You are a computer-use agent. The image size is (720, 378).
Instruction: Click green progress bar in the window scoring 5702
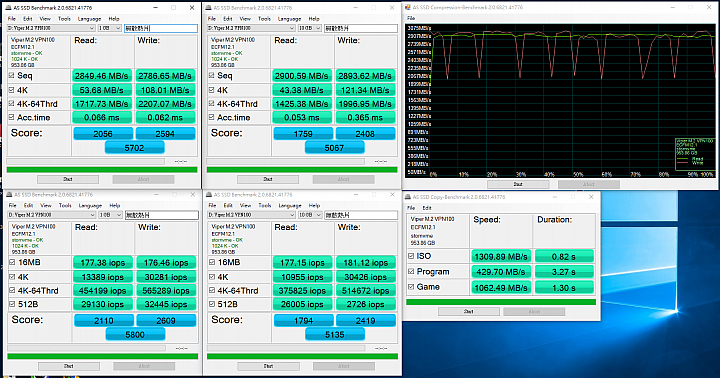point(102,169)
